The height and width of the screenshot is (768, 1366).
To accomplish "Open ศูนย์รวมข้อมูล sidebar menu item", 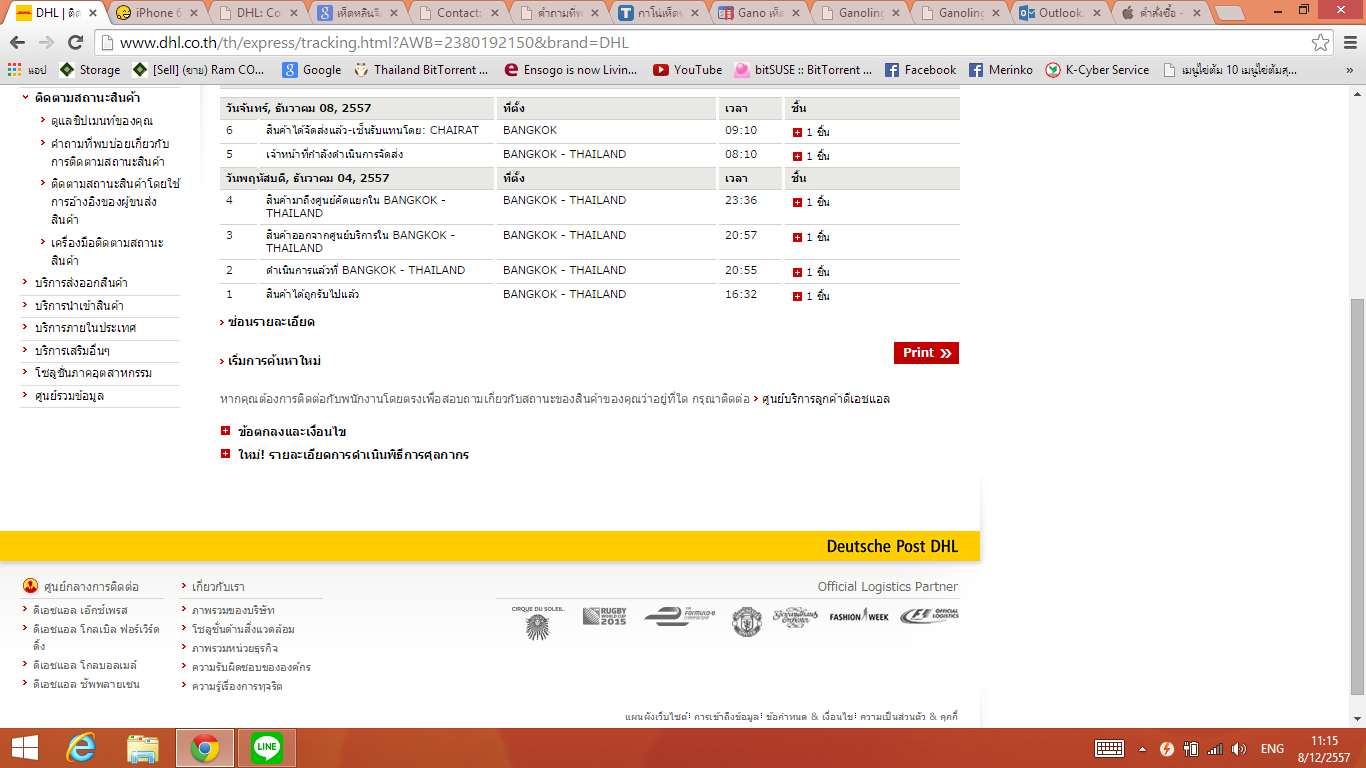I will tap(69, 396).
